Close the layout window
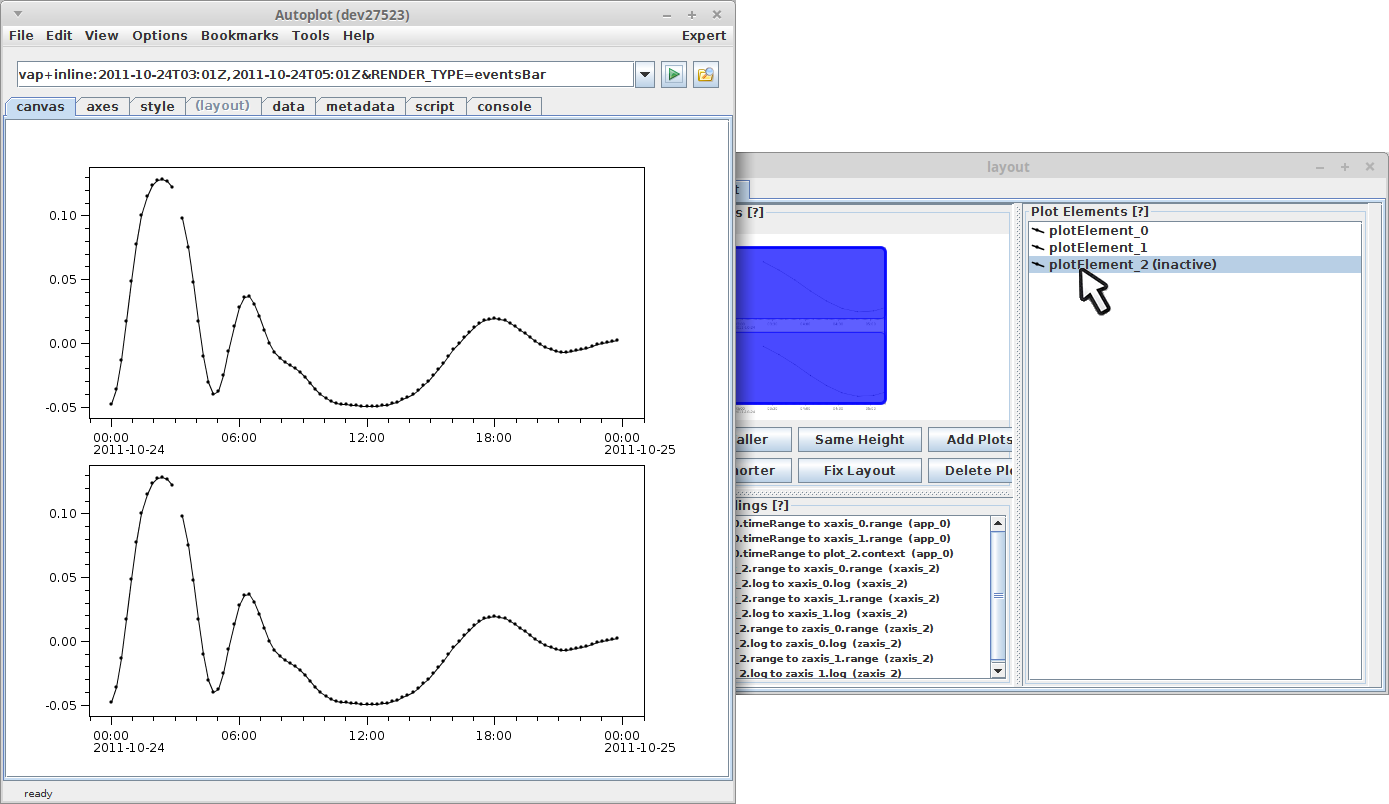 pyautogui.click(x=1371, y=167)
